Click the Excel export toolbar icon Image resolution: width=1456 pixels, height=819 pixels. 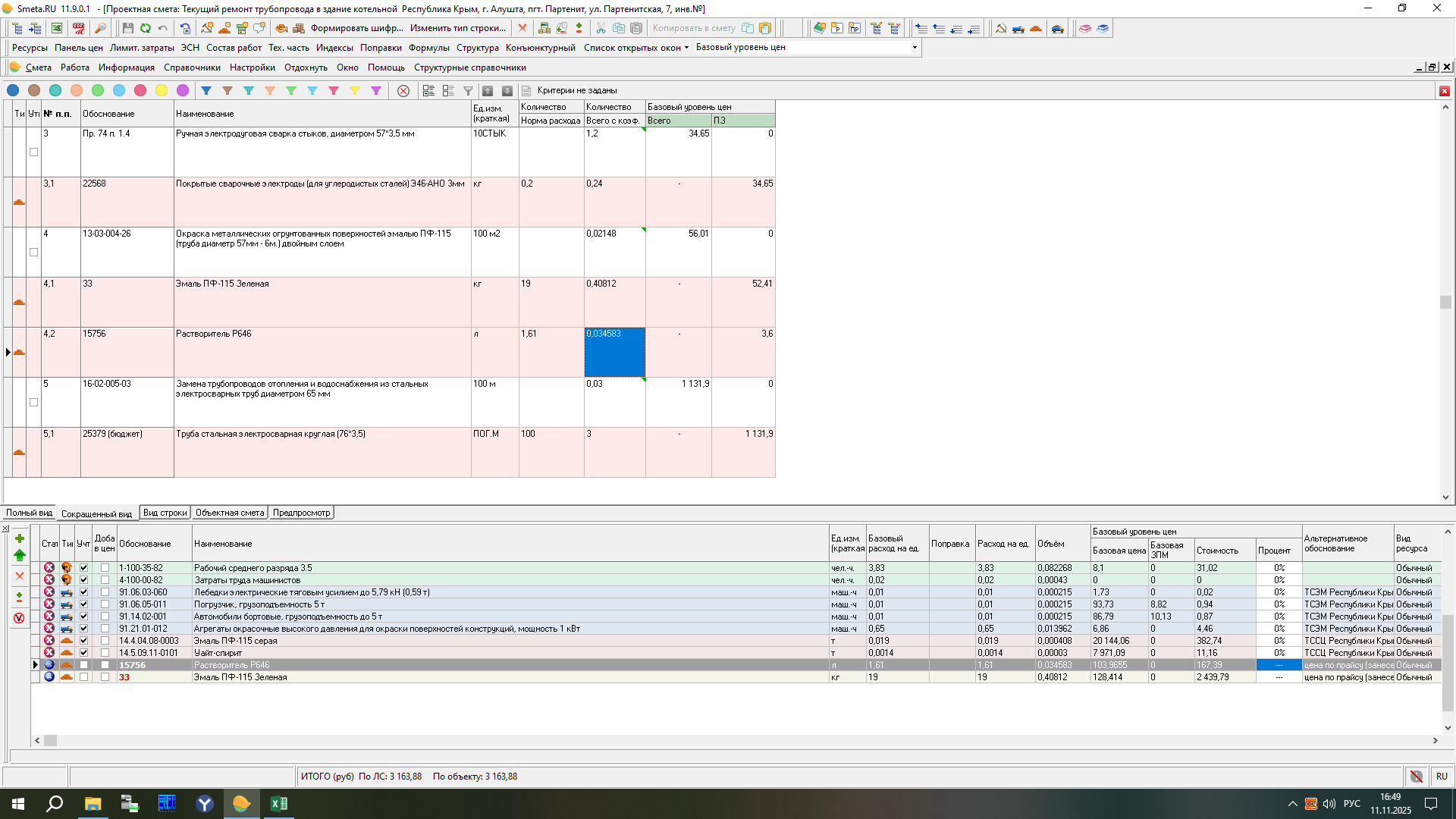point(57,28)
